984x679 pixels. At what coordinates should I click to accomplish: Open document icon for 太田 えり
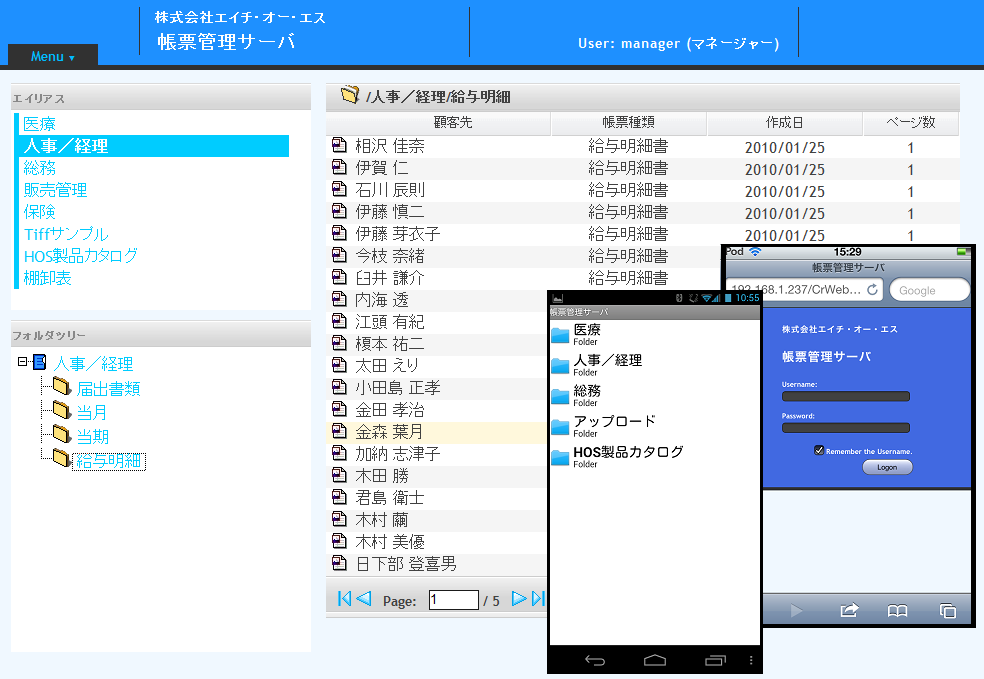point(339,365)
